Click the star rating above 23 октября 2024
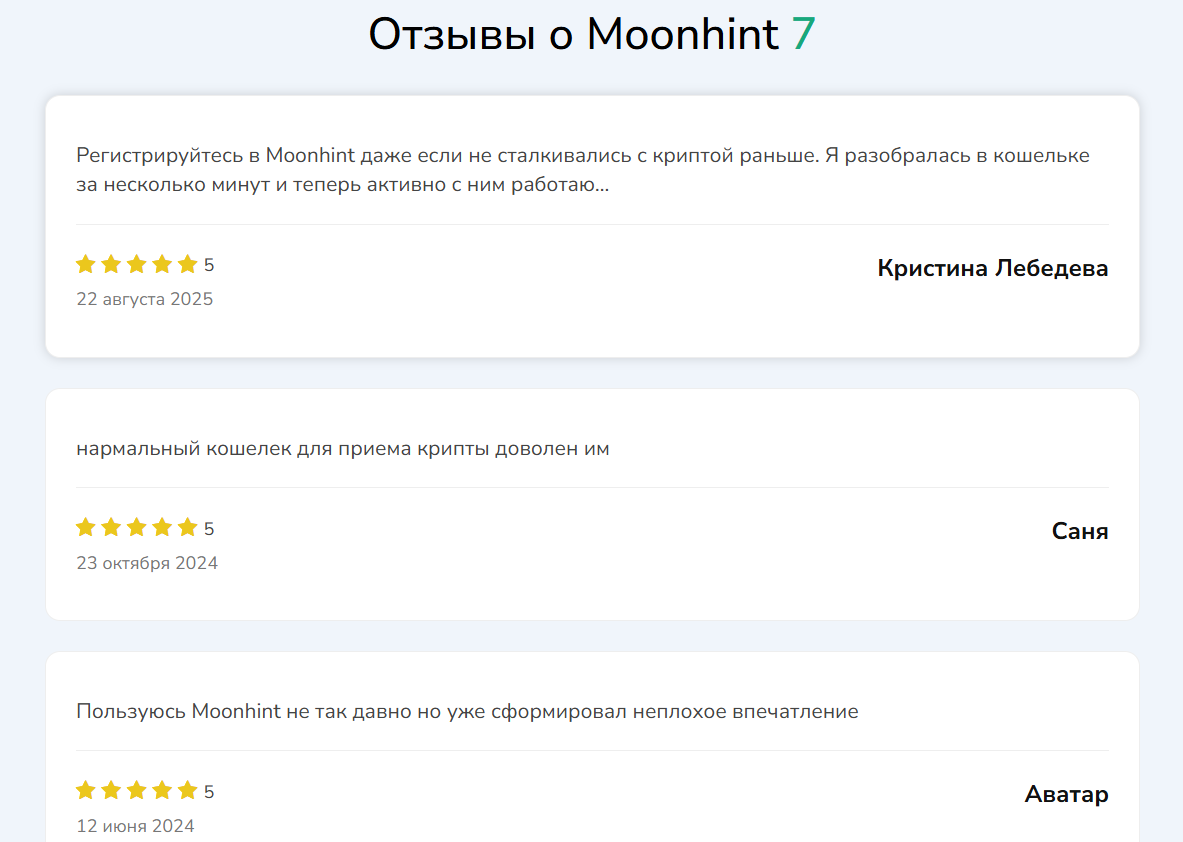This screenshot has height=842, width=1183. coord(137,527)
